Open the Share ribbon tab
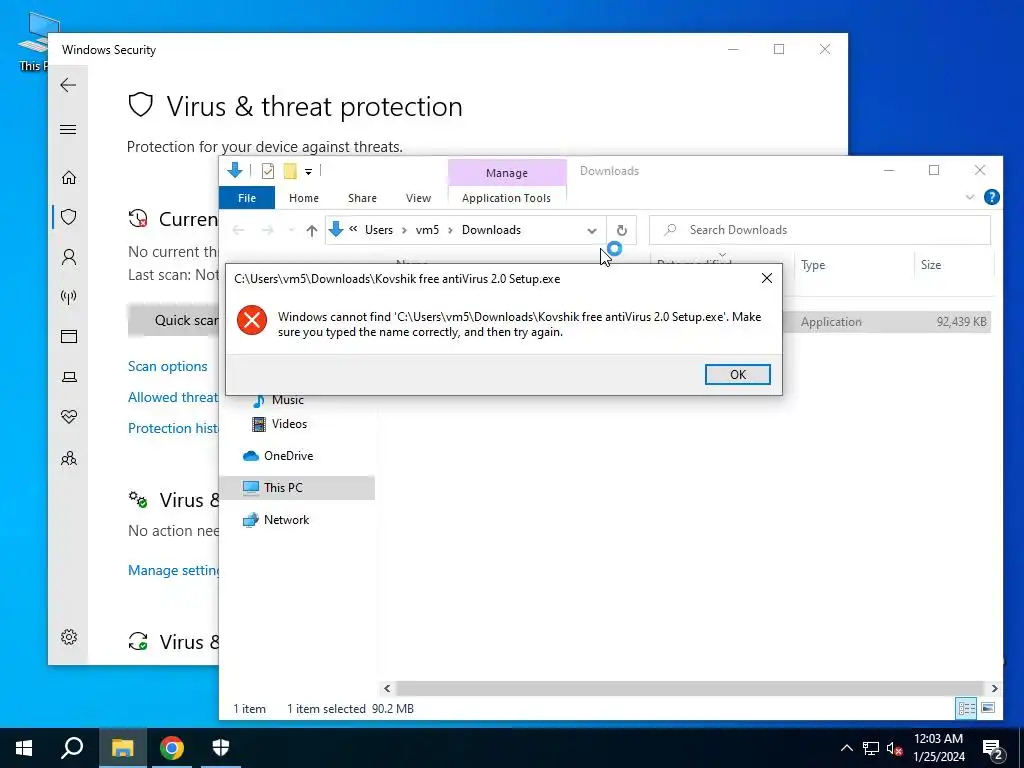This screenshot has height=768, width=1024. coord(362,198)
